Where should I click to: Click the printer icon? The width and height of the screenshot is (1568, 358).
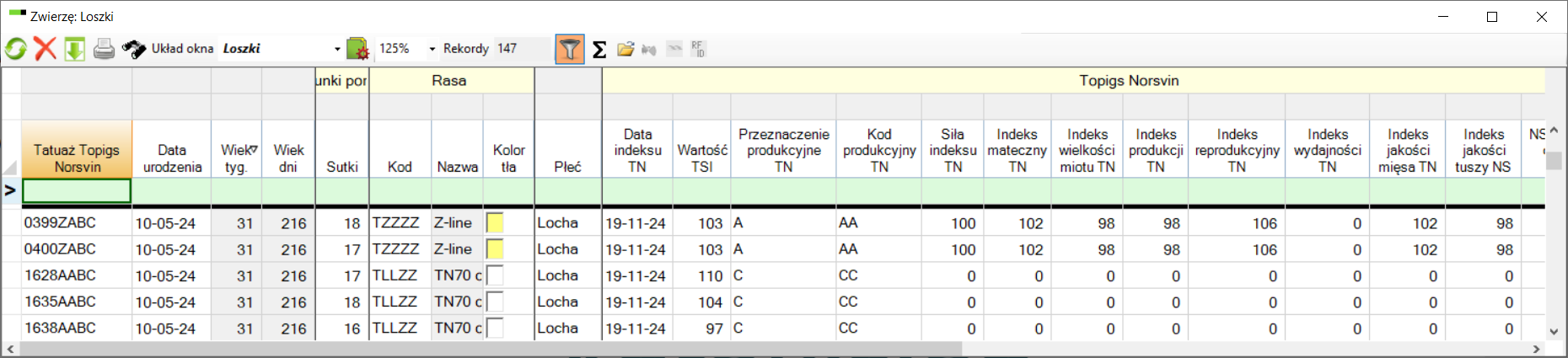tap(104, 49)
